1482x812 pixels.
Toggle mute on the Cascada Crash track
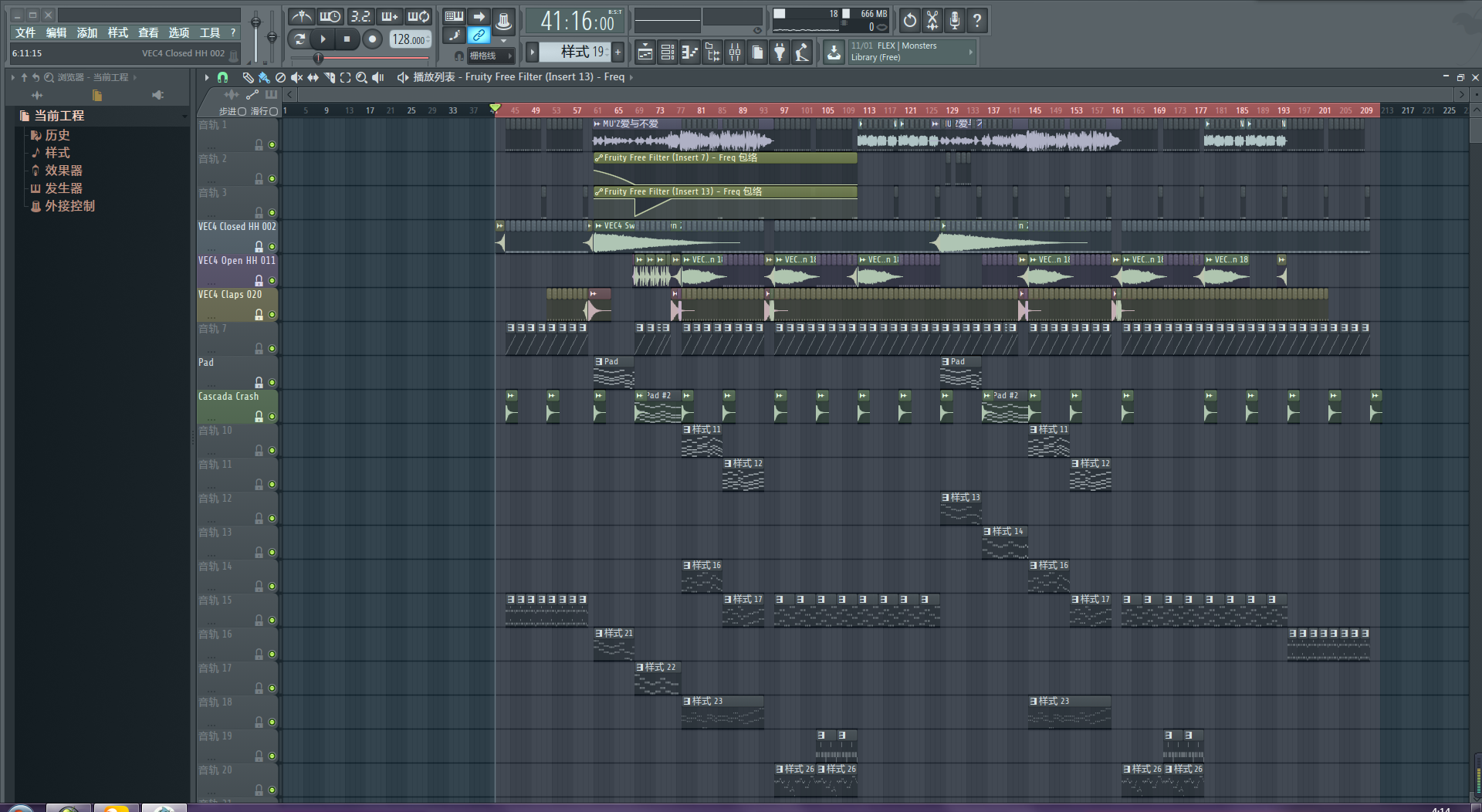coord(272,417)
